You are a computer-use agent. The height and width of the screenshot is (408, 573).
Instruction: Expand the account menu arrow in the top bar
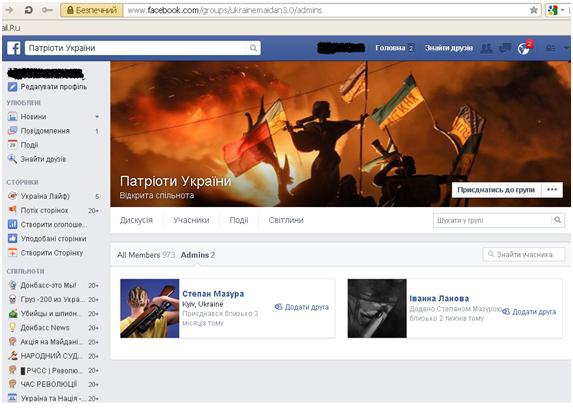566,48
